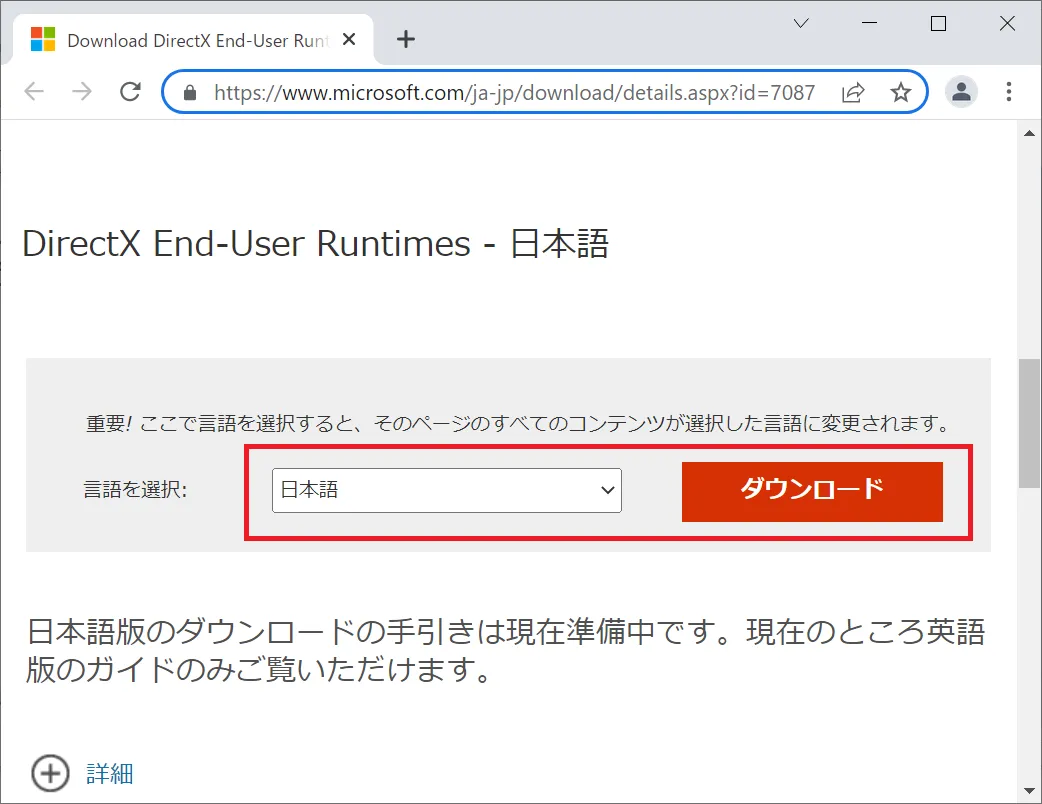Click the address bar URL

[x=514, y=92]
